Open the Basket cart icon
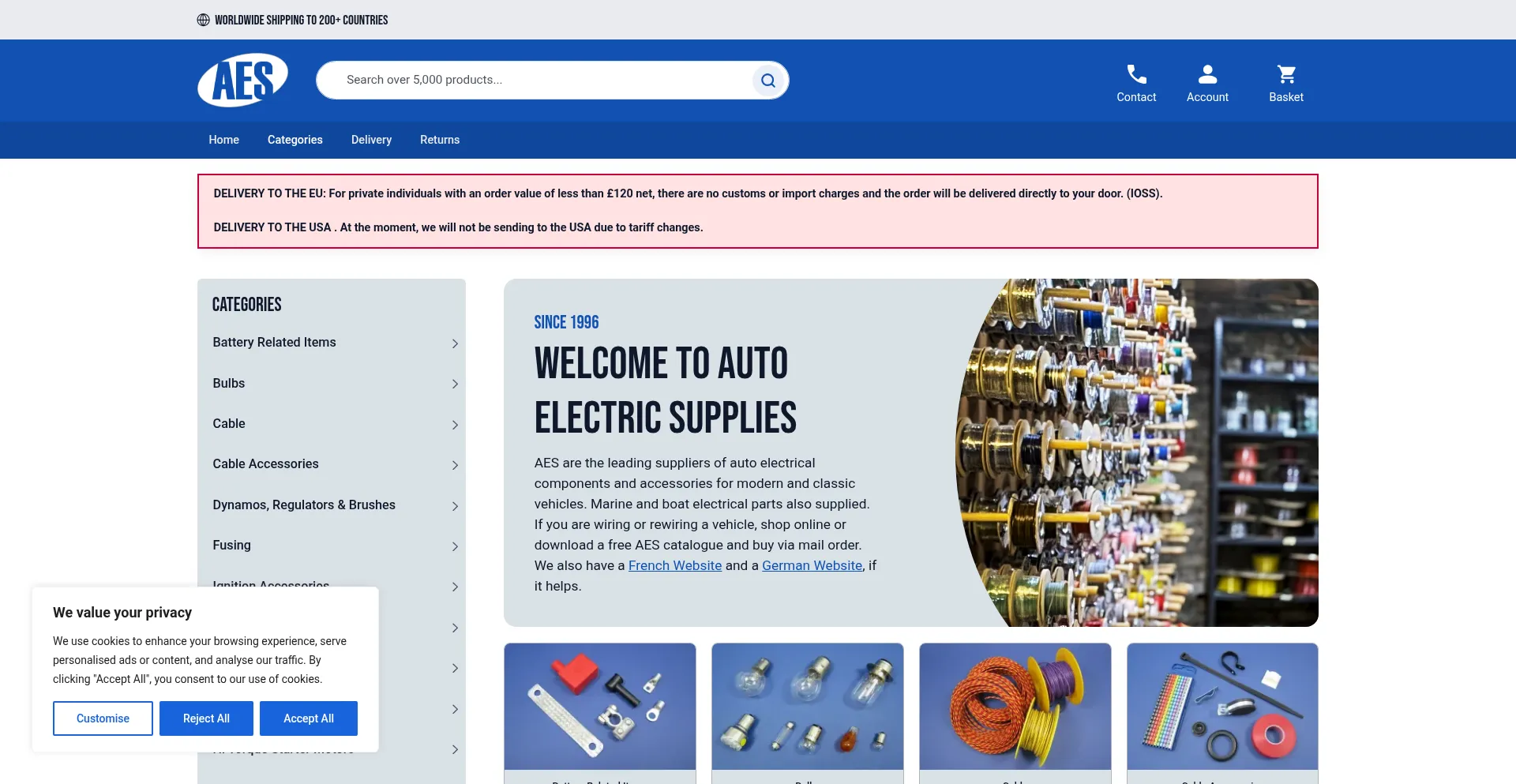 pyautogui.click(x=1286, y=74)
